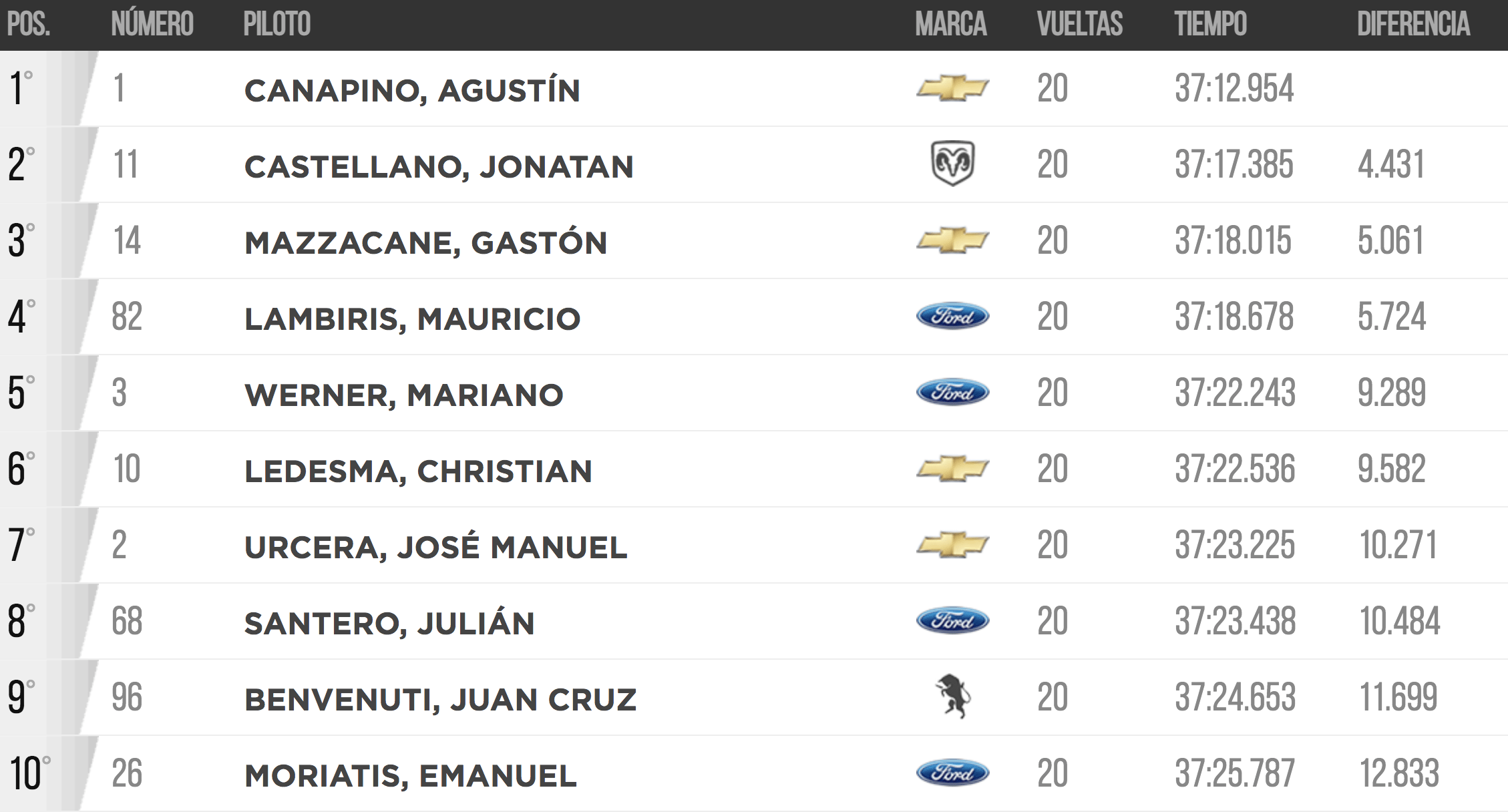Select pilot URCERA, JOSÉ MANUEL
The width and height of the screenshot is (1508, 812).
click(436, 546)
